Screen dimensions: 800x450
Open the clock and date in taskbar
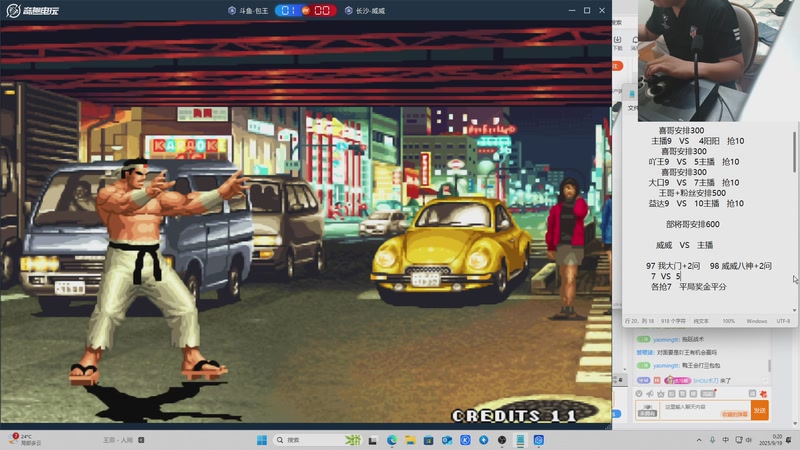[772, 439]
